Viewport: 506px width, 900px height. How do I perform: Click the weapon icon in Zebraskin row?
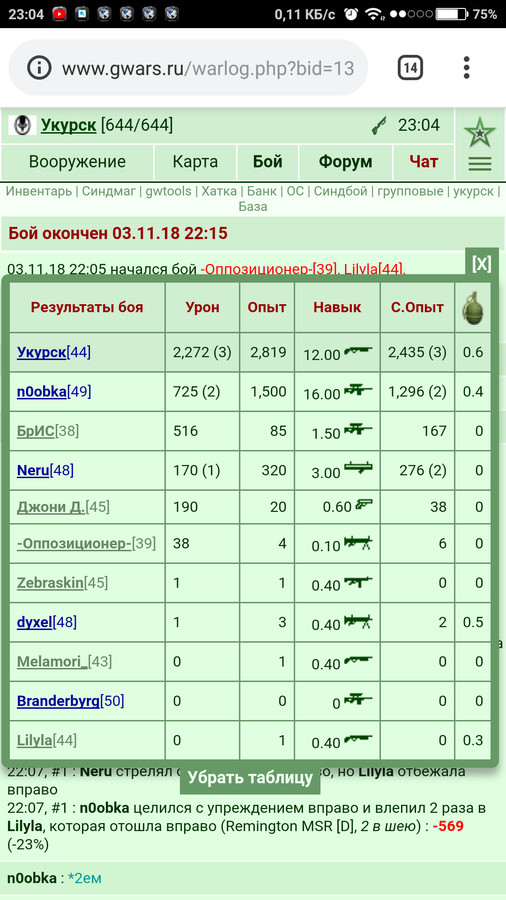pyautogui.click(x=358, y=581)
